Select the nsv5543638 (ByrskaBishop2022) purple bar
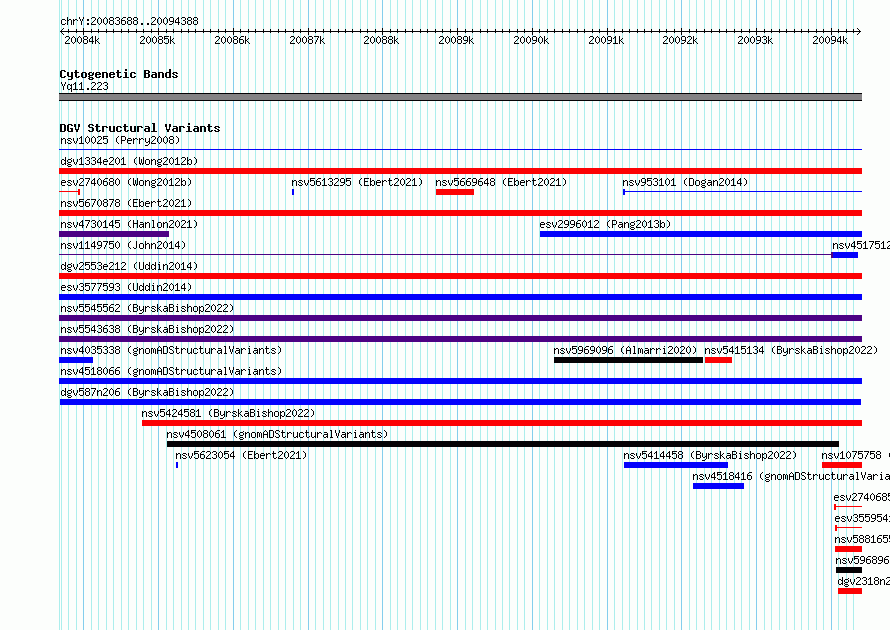Image resolution: width=890 pixels, height=630 pixels. (x=460, y=339)
